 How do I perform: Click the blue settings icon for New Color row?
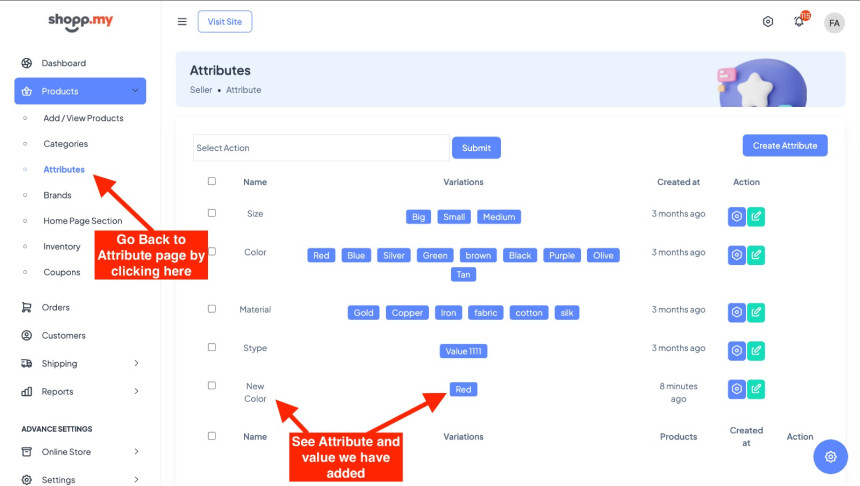(737, 389)
